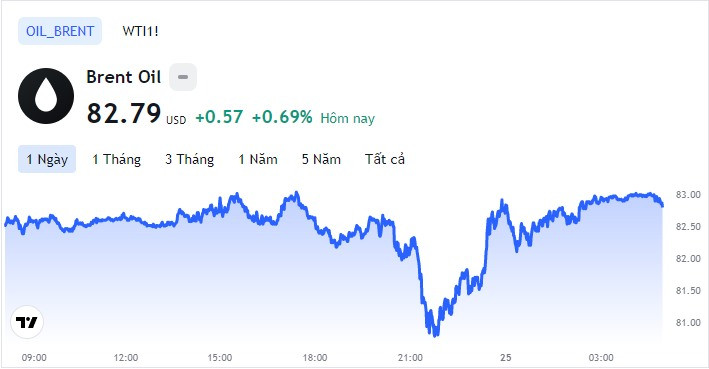Viewport: 709px width, 369px height.
Task: Click the Hôm nay label
Action: click(348, 118)
